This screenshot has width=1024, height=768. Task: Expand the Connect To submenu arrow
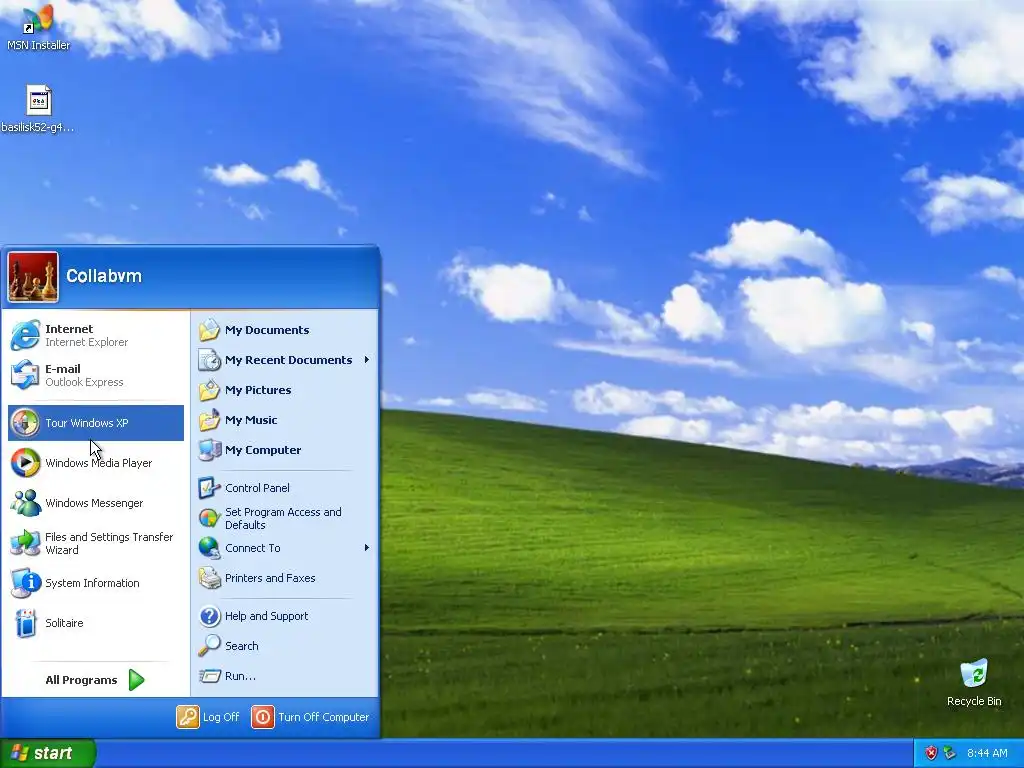tap(367, 548)
